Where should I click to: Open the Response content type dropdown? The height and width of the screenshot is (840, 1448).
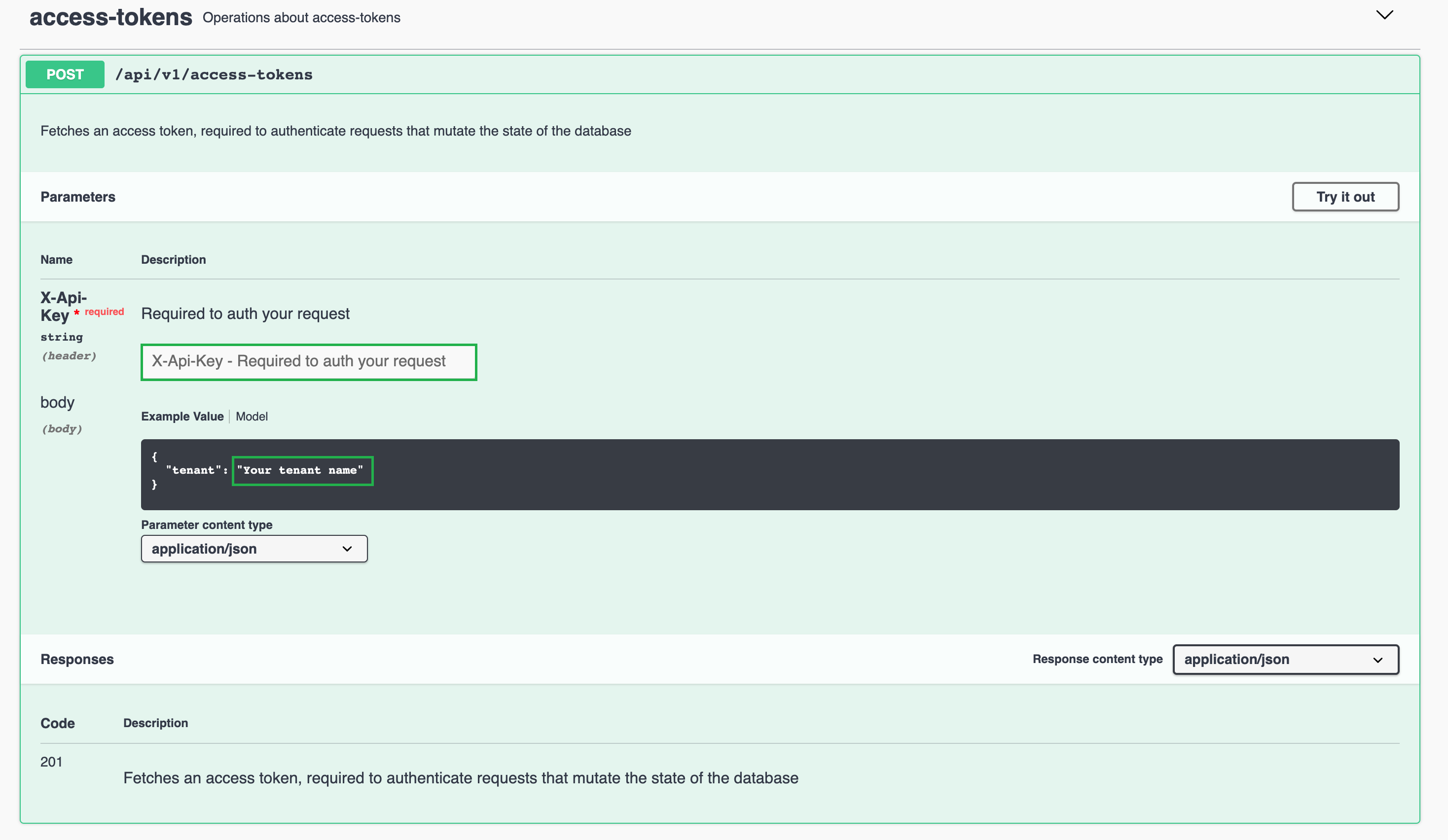[1285, 659]
